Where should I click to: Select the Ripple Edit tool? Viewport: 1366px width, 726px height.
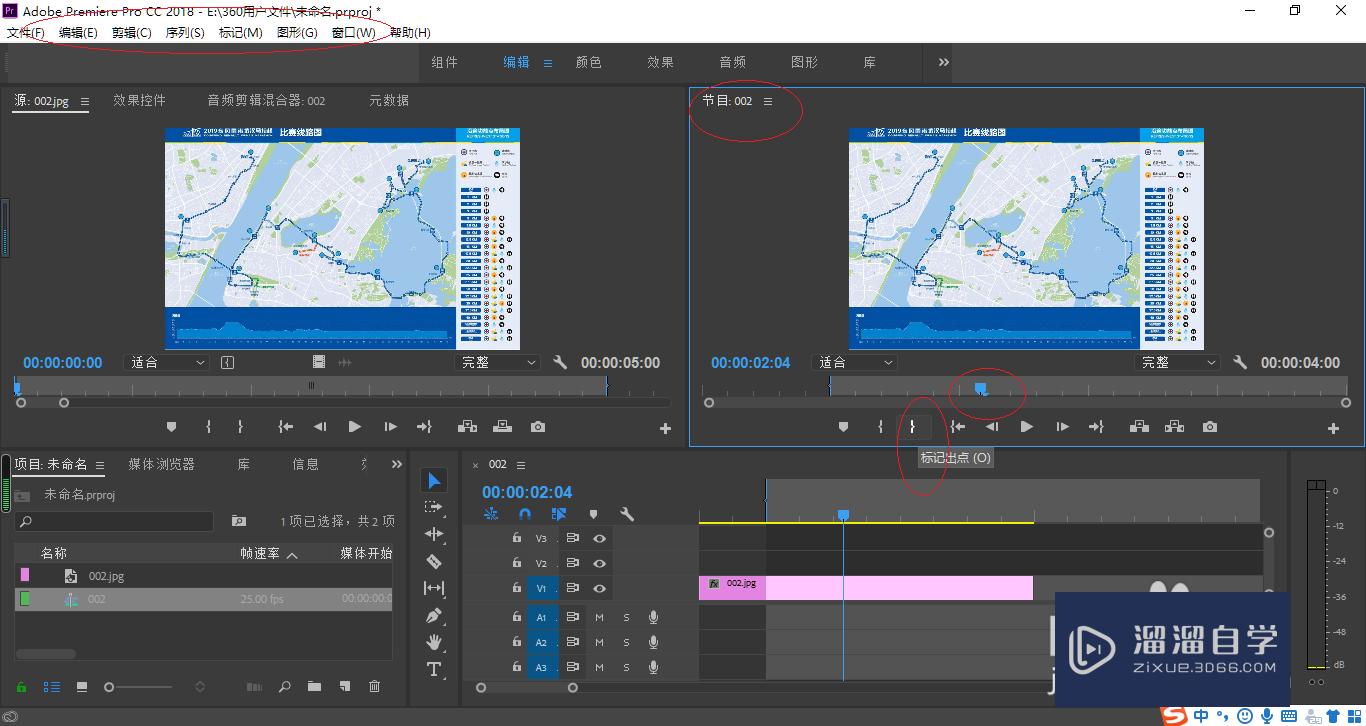point(434,534)
